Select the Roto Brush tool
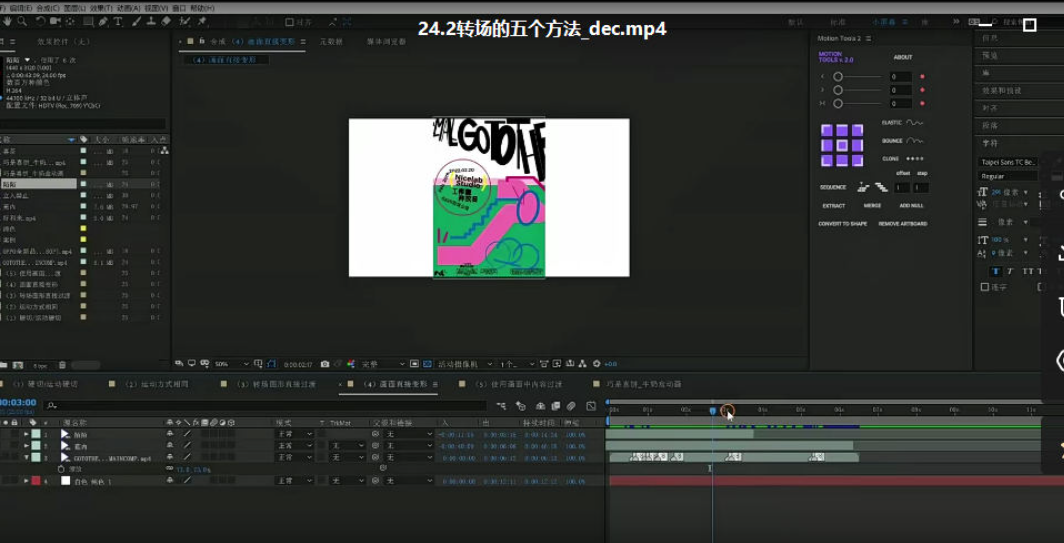The height and width of the screenshot is (543, 1064). pyautogui.click(x=185, y=21)
